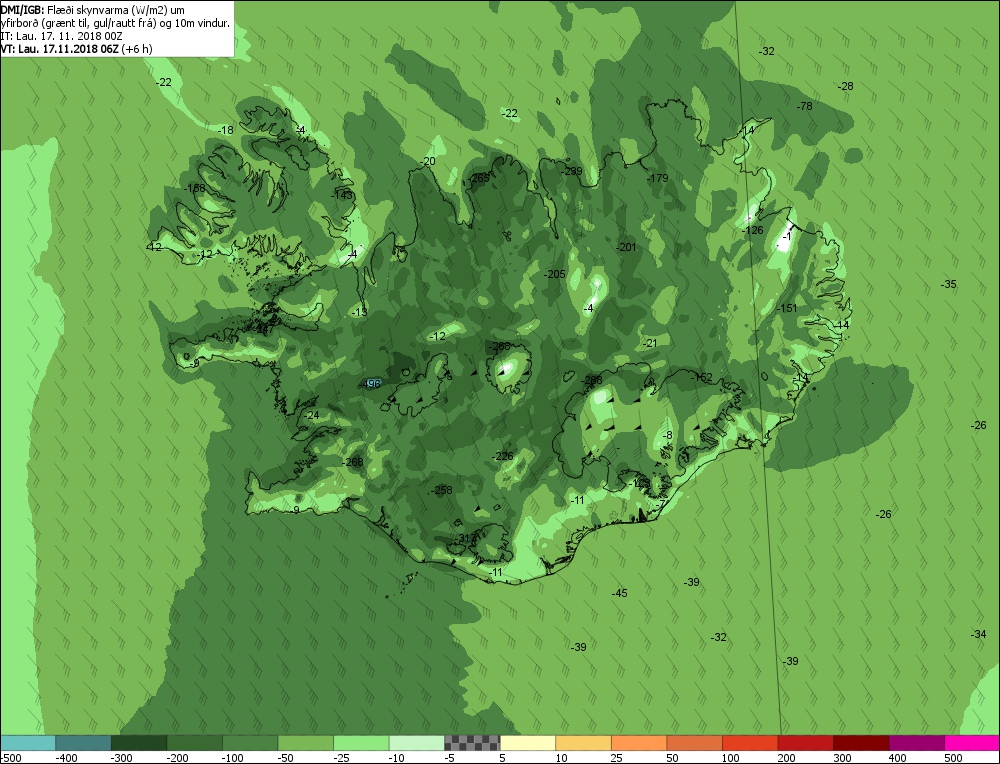Pick the purple swatch between 400 and 500
Viewport: 1000px width, 764px height.
916,743
